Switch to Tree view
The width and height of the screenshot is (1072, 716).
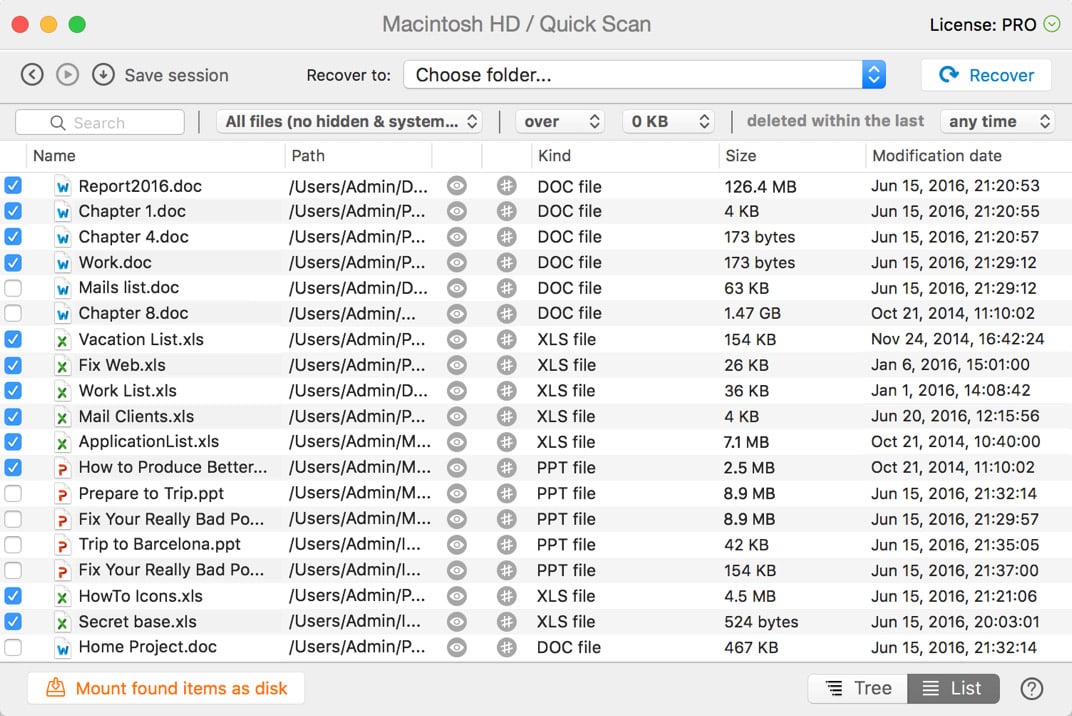point(858,689)
